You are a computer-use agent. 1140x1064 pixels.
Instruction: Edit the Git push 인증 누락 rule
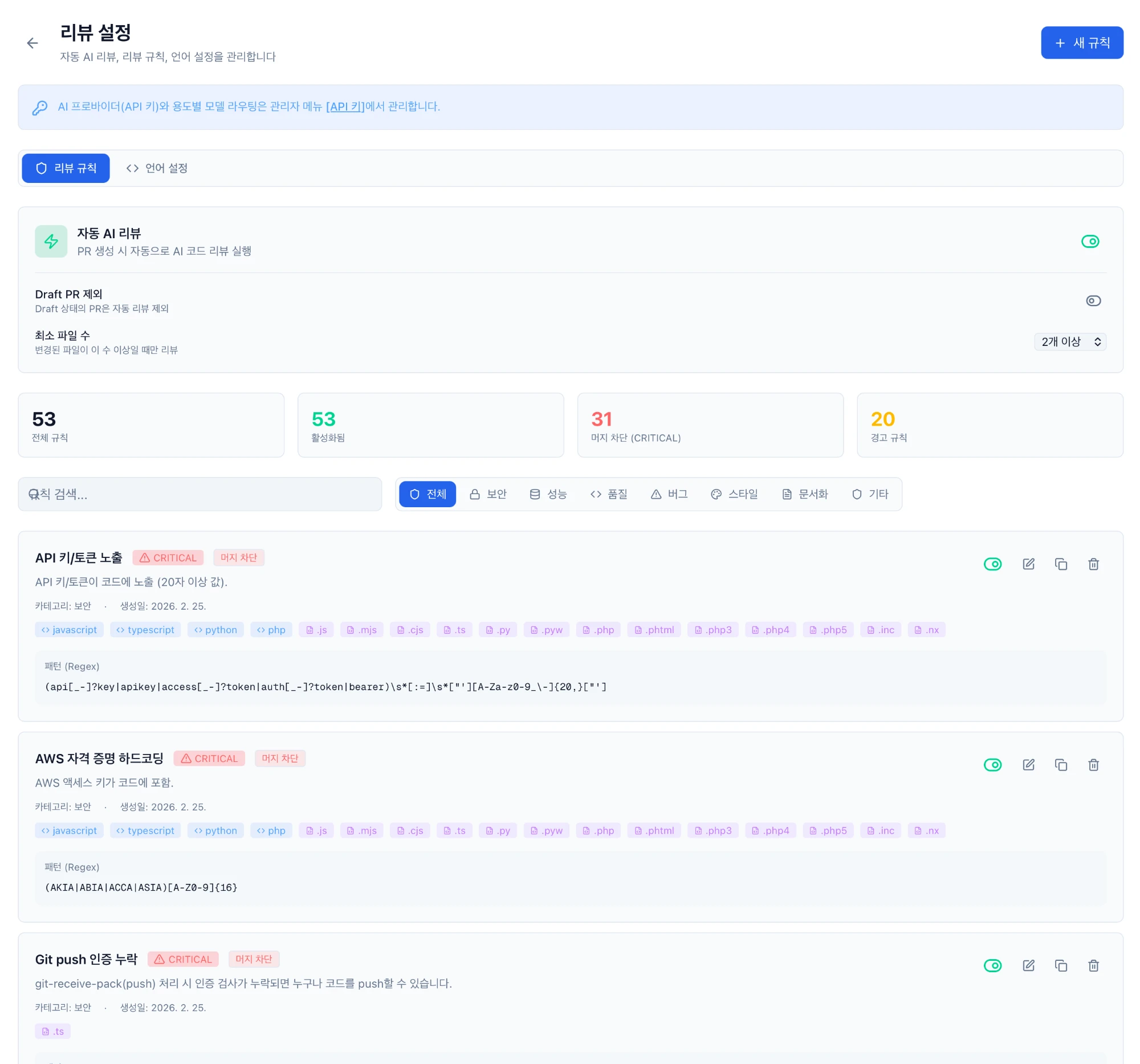1028,965
